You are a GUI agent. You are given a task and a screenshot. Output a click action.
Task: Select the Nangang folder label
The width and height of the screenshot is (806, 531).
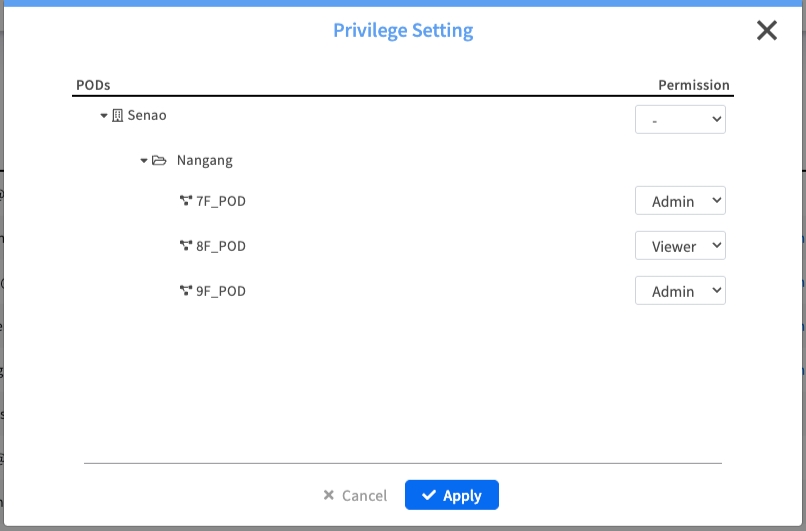pos(205,160)
